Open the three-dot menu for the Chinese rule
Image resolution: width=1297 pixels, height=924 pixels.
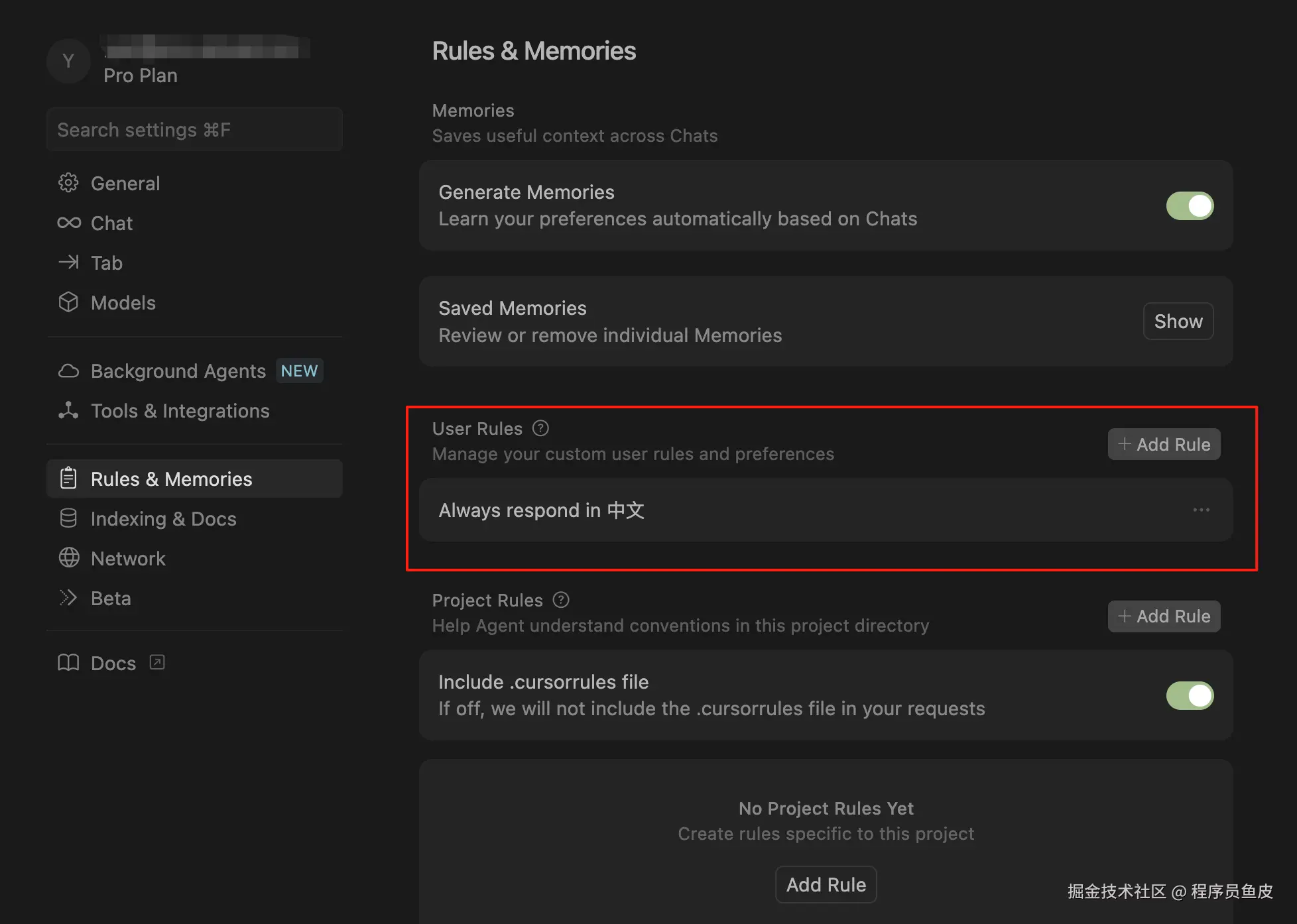pos(1201,510)
